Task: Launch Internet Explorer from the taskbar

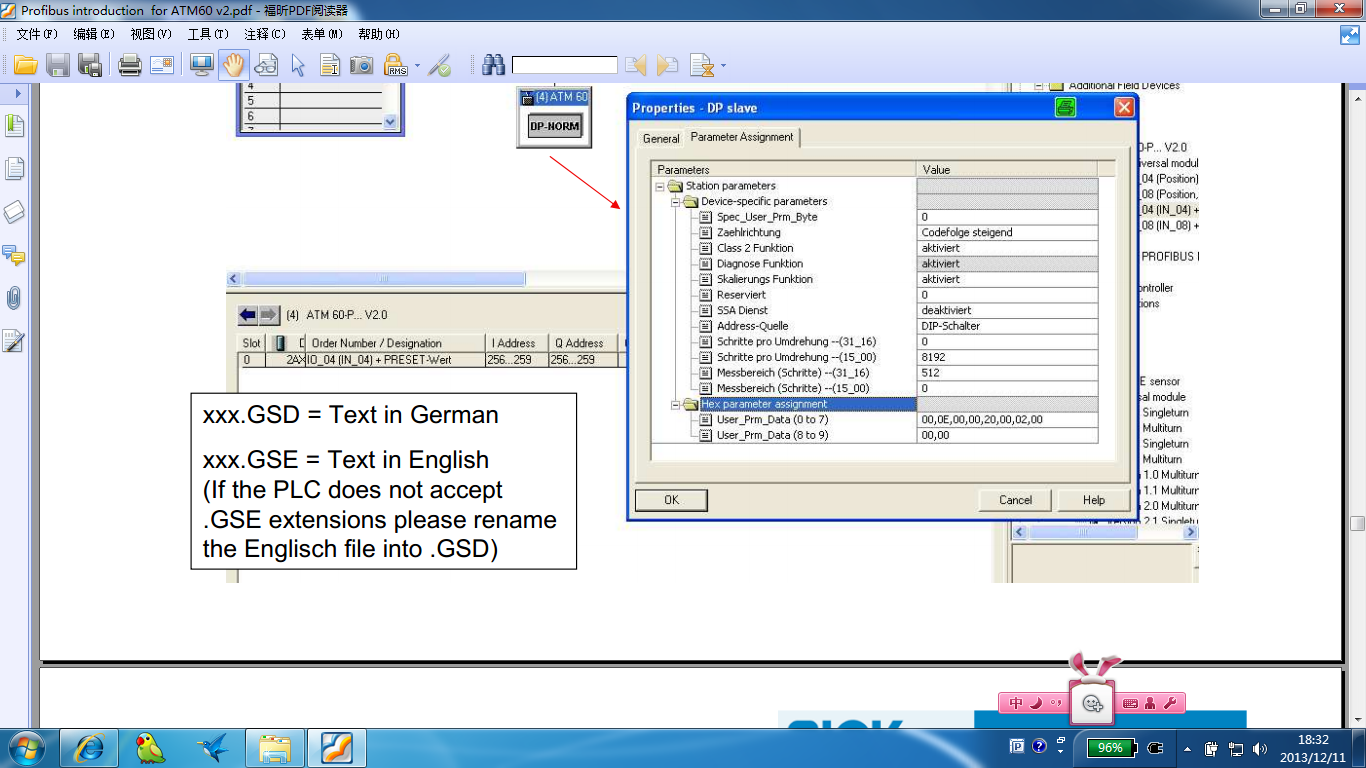Action: tap(89, 748)
